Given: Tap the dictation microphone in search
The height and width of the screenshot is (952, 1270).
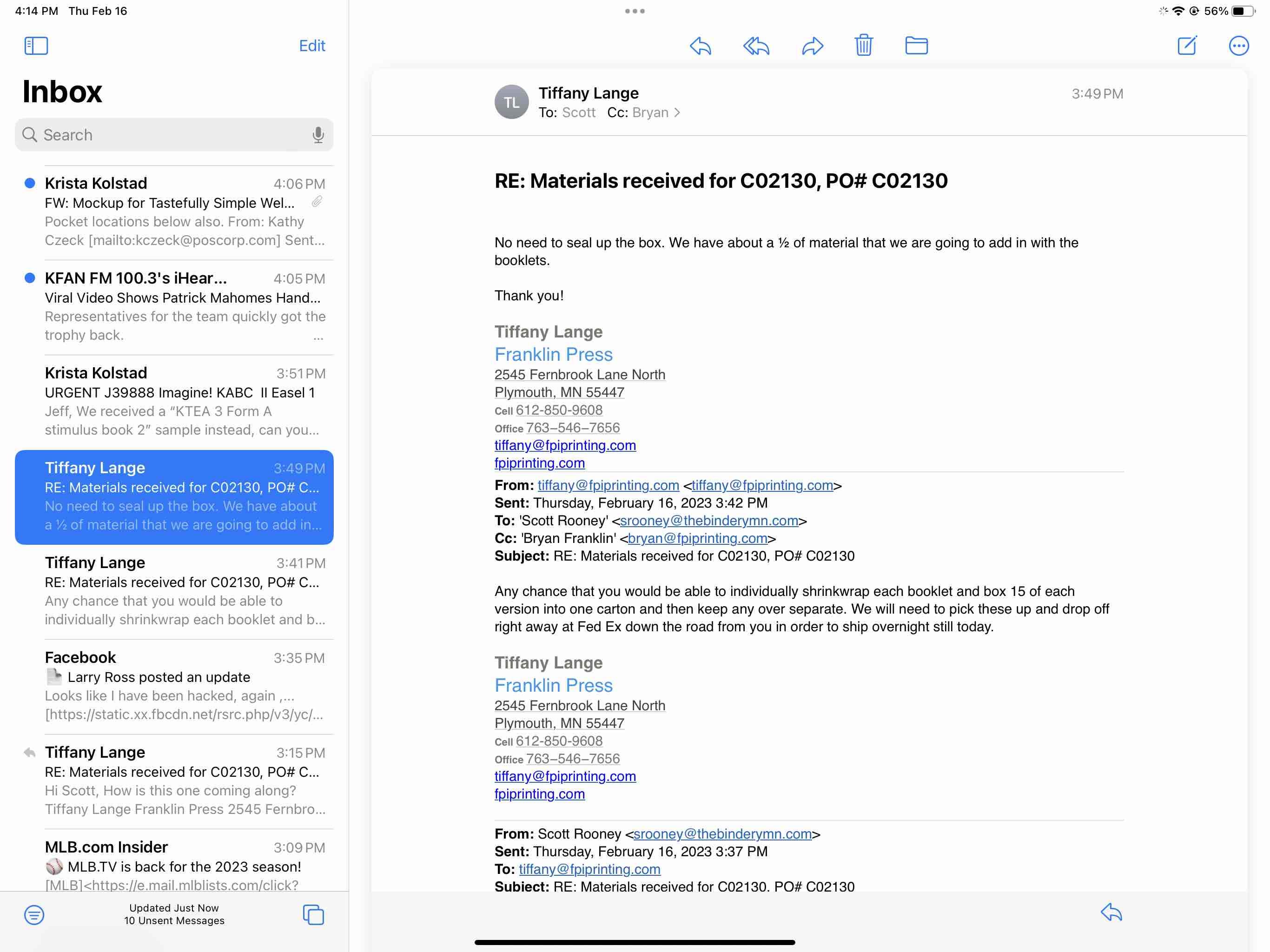Looking at the screenshot, I should point(317,135).
